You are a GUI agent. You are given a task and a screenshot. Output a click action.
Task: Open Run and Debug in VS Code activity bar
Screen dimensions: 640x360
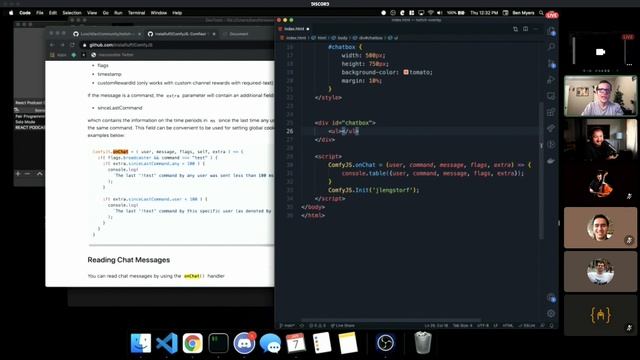(551, 80)
